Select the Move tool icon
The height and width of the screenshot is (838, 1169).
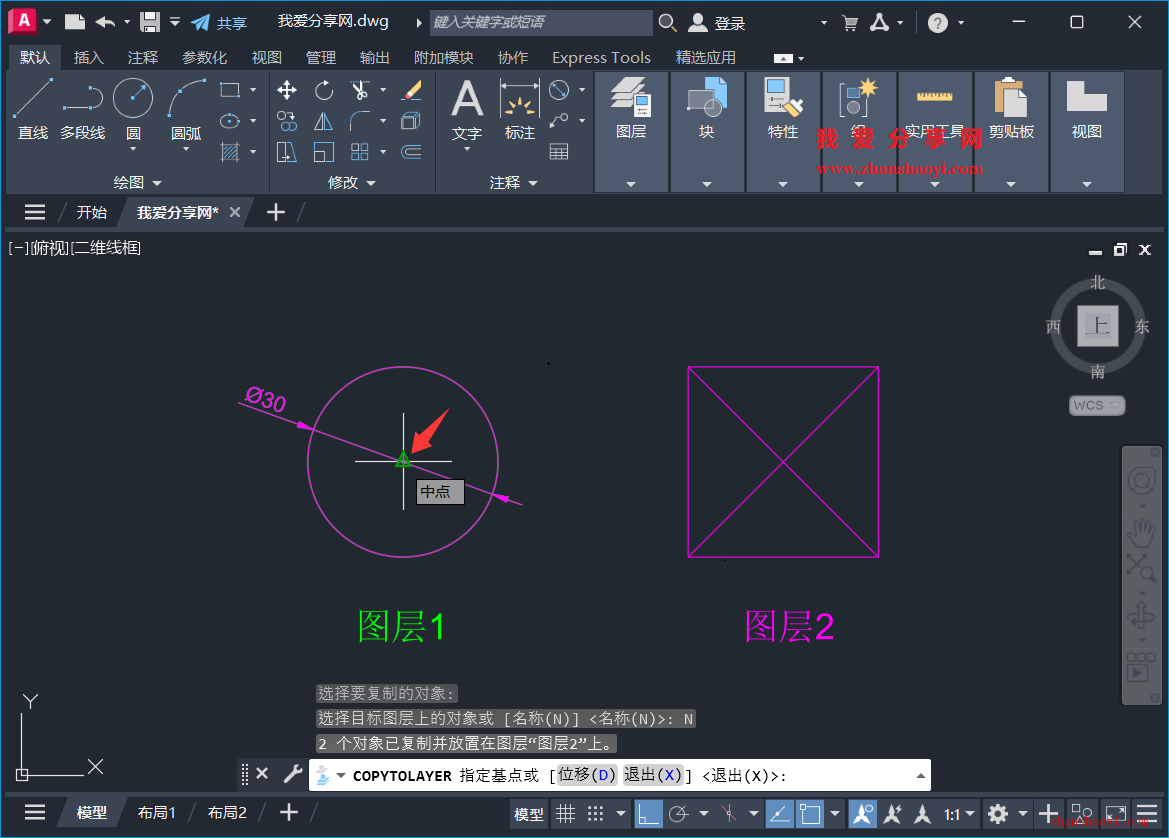coord(287,90)
